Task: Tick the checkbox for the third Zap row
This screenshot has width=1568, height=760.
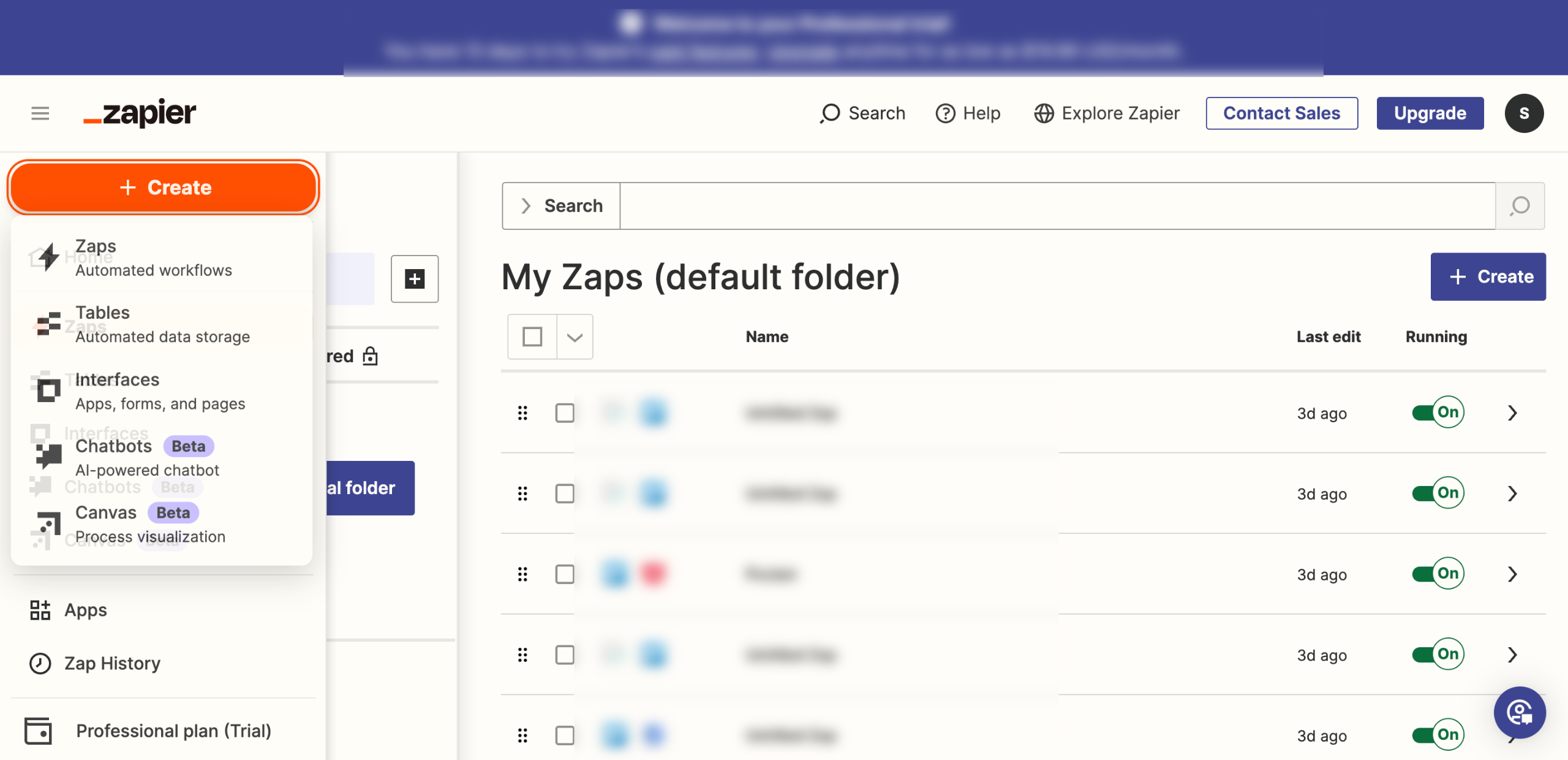Action: pos(564,574)
